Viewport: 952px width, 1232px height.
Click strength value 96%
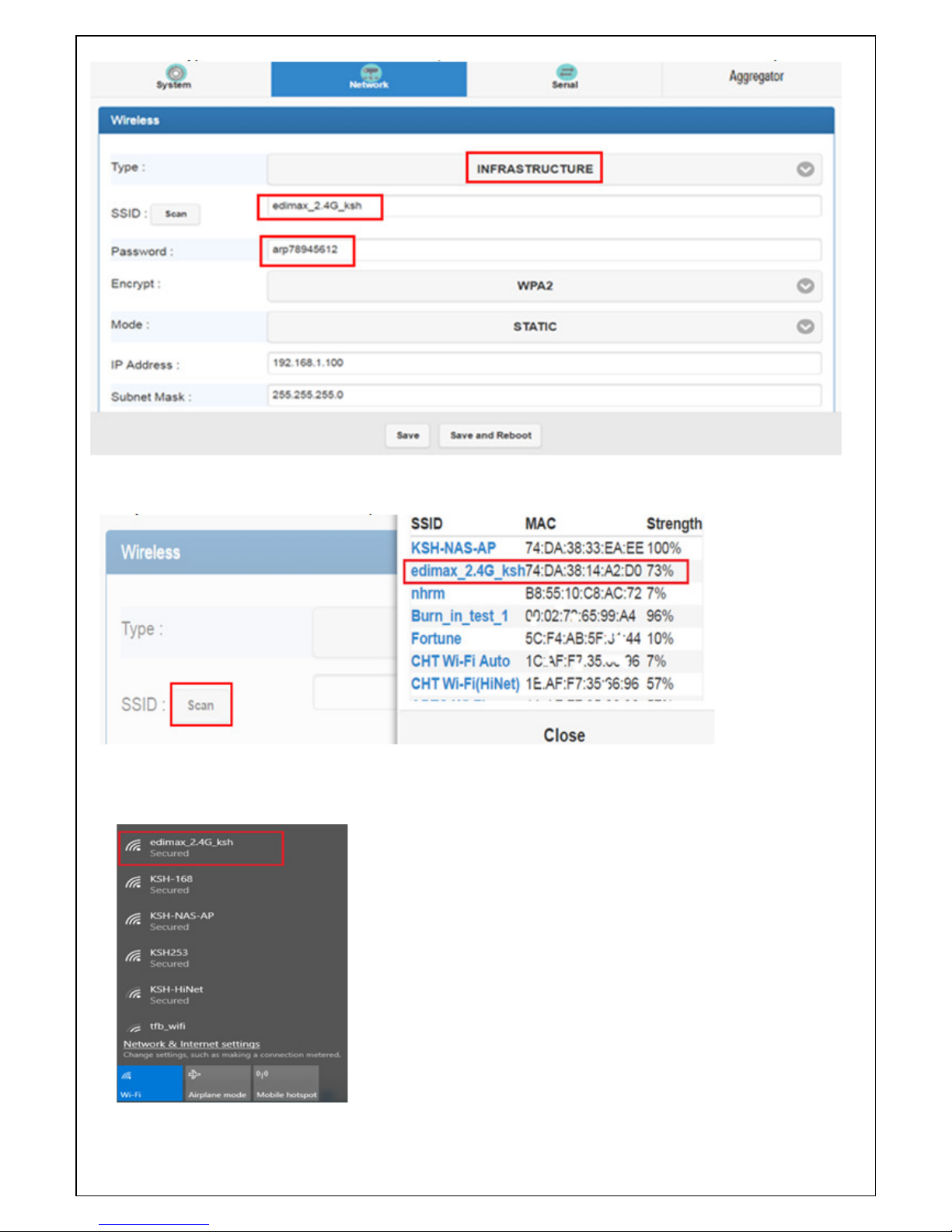point(660,616)
